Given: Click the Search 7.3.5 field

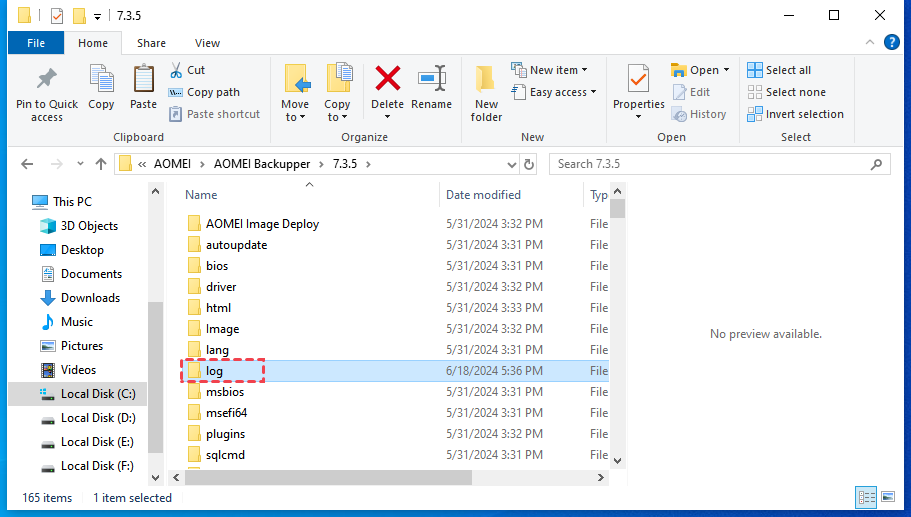Looking at the screenshot, I should coord(720,164).
